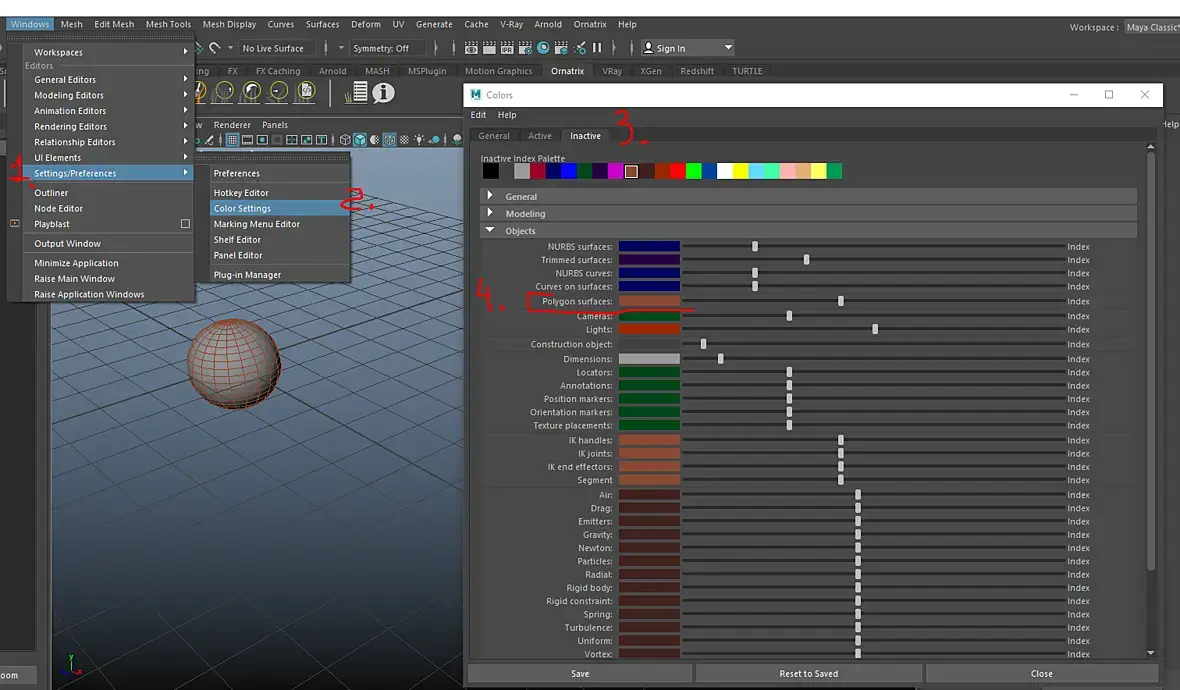This screenshot has width=1180, height=690.
Task: Click the textured cube shading icon
Action: (x=390, y=140)
